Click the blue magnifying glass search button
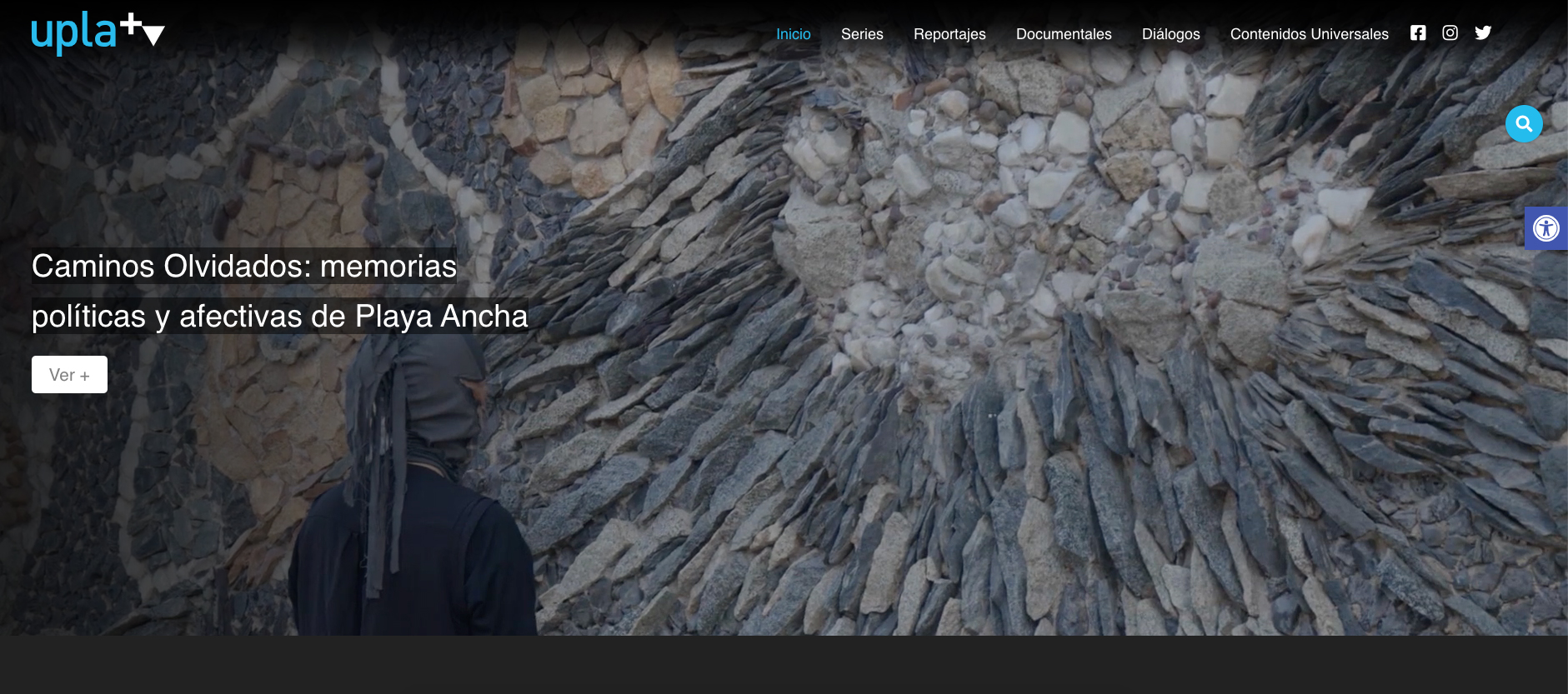This screenshot has height=694, width=1568. pyautogui.click(x=1524, y=124)
